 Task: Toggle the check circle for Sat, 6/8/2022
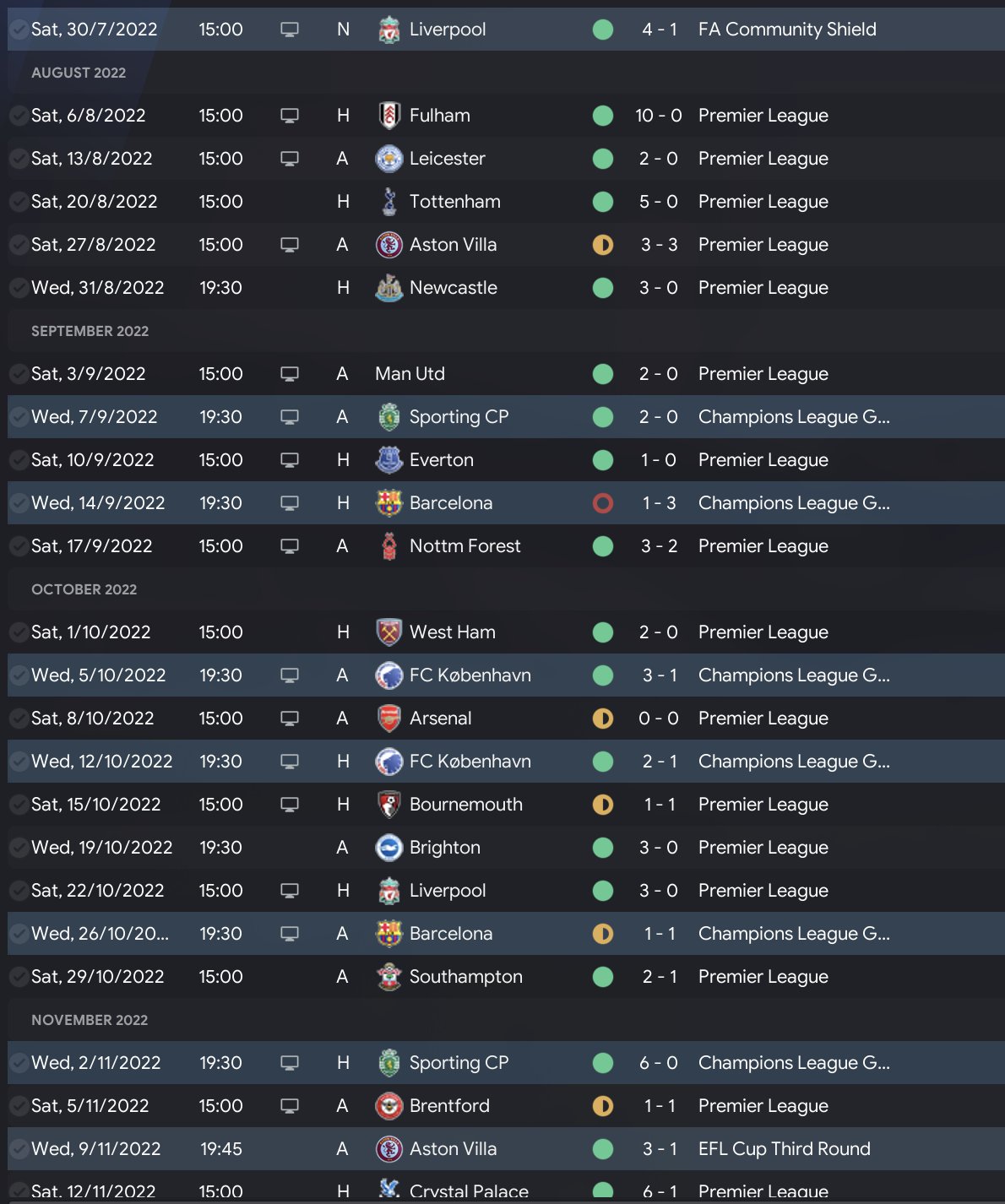[18, 116]
